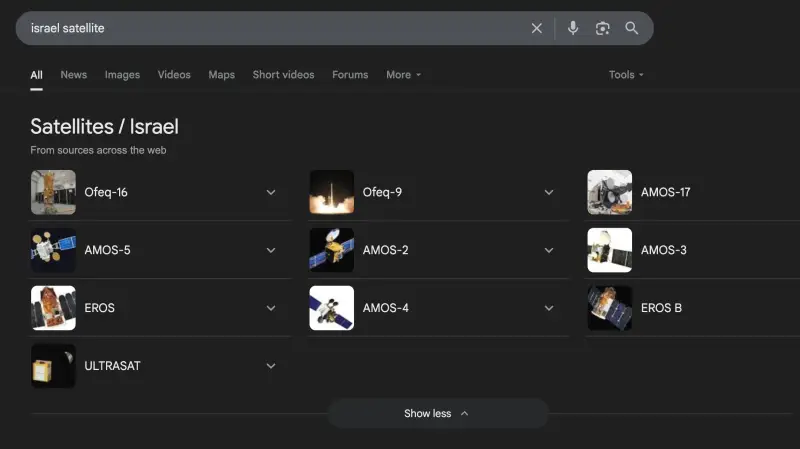Switch to the News tab
This screenshot has height=449, width=800.
point(73,75)
